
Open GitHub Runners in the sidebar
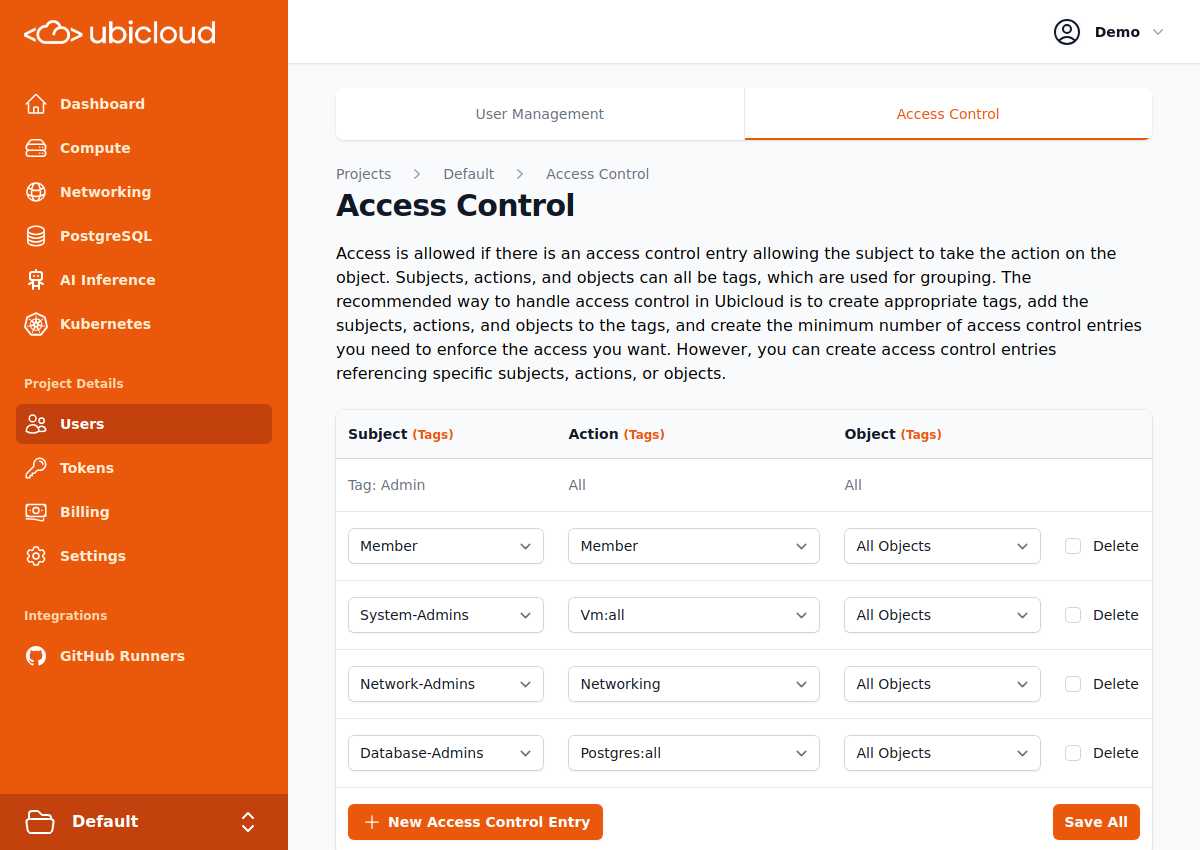click(x=144, y=656)
